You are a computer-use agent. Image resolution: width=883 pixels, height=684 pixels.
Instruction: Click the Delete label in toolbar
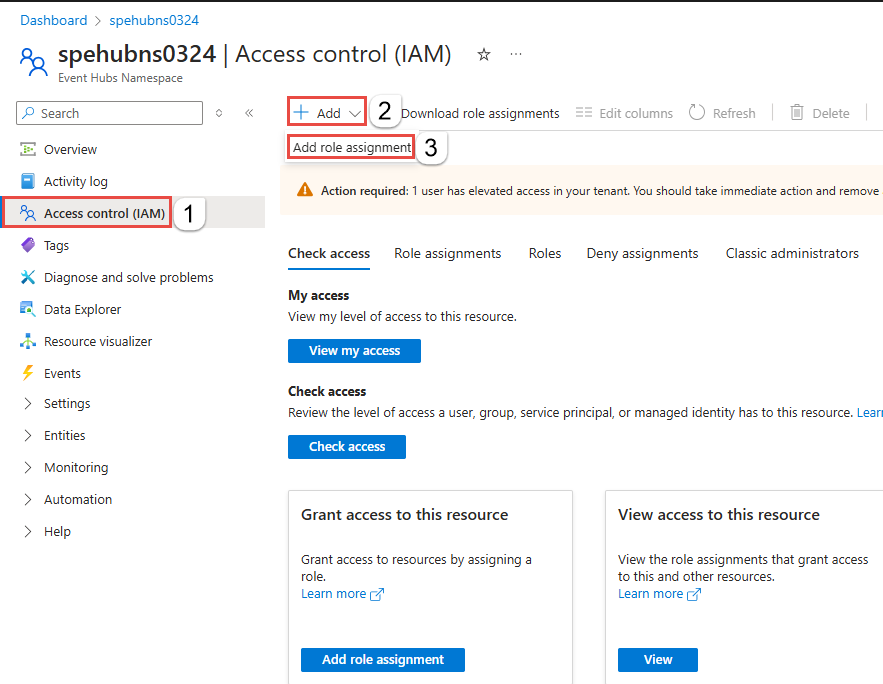pos(831,114)
